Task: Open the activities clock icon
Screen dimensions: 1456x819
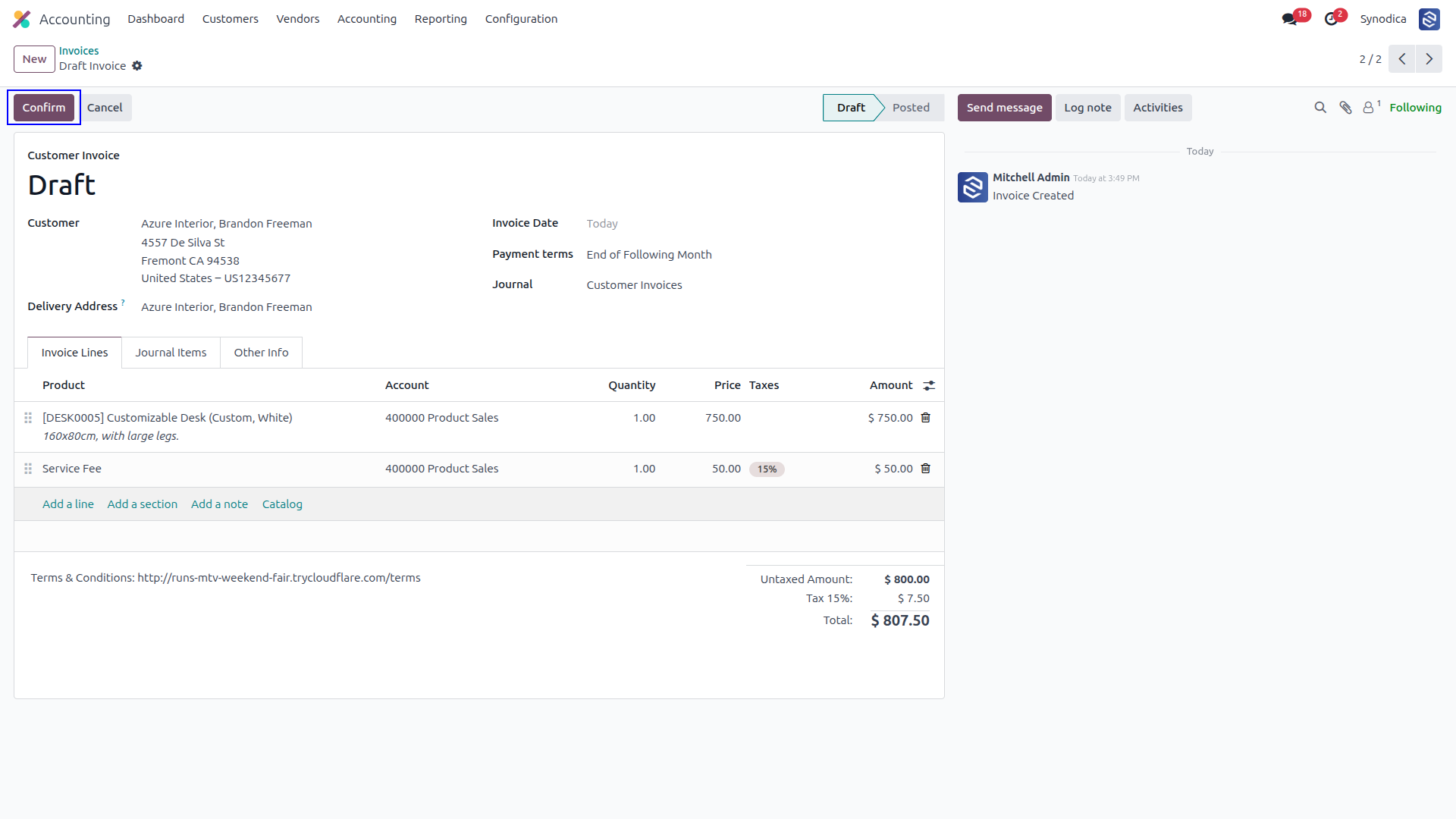Action: [x=1331, y=19]
